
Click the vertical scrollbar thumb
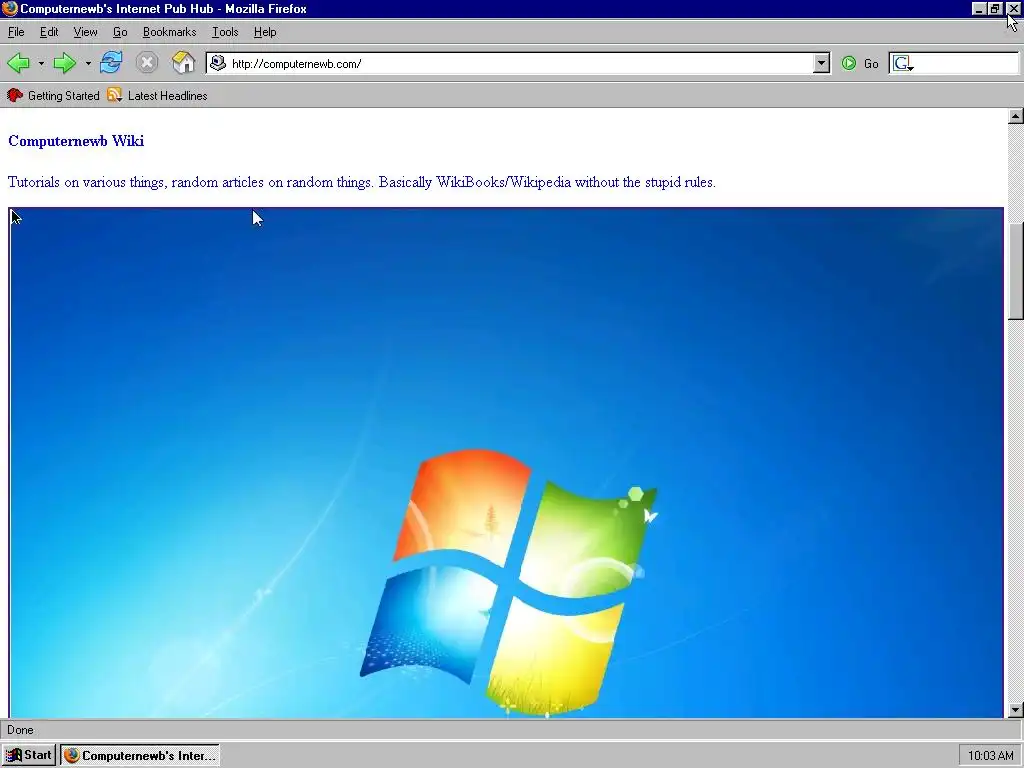[1015, 271]
